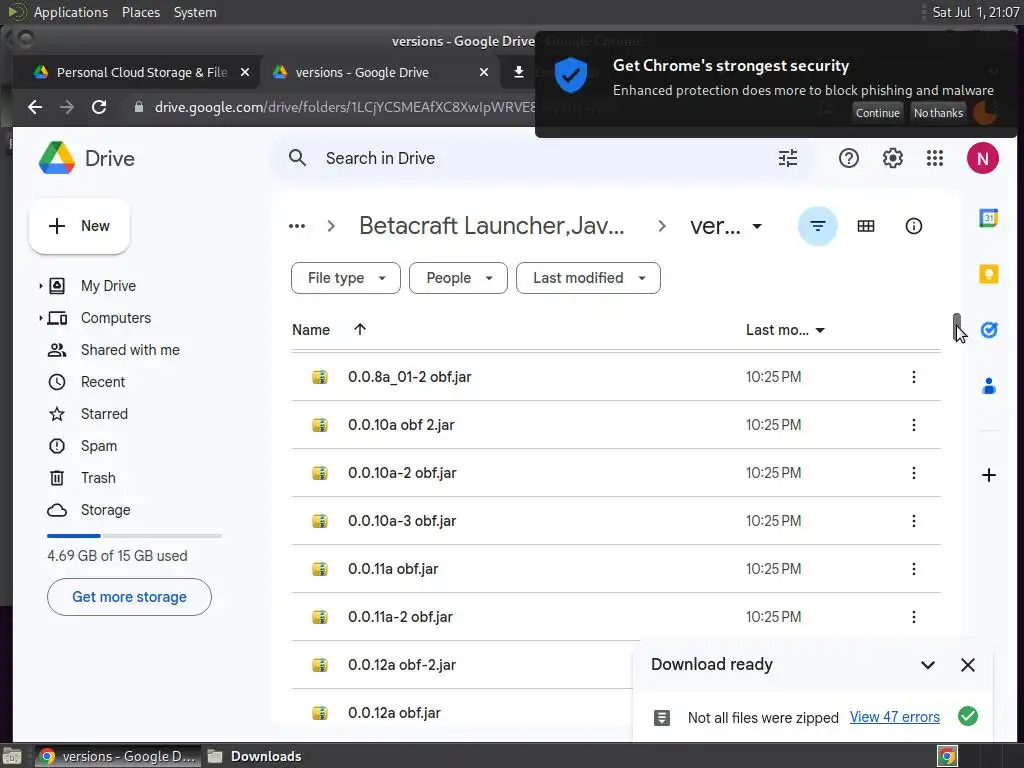This screenshot has width=1024, height=768.
Task: Reverse Name sort direction arrow
Action: [x=360, y=330]
